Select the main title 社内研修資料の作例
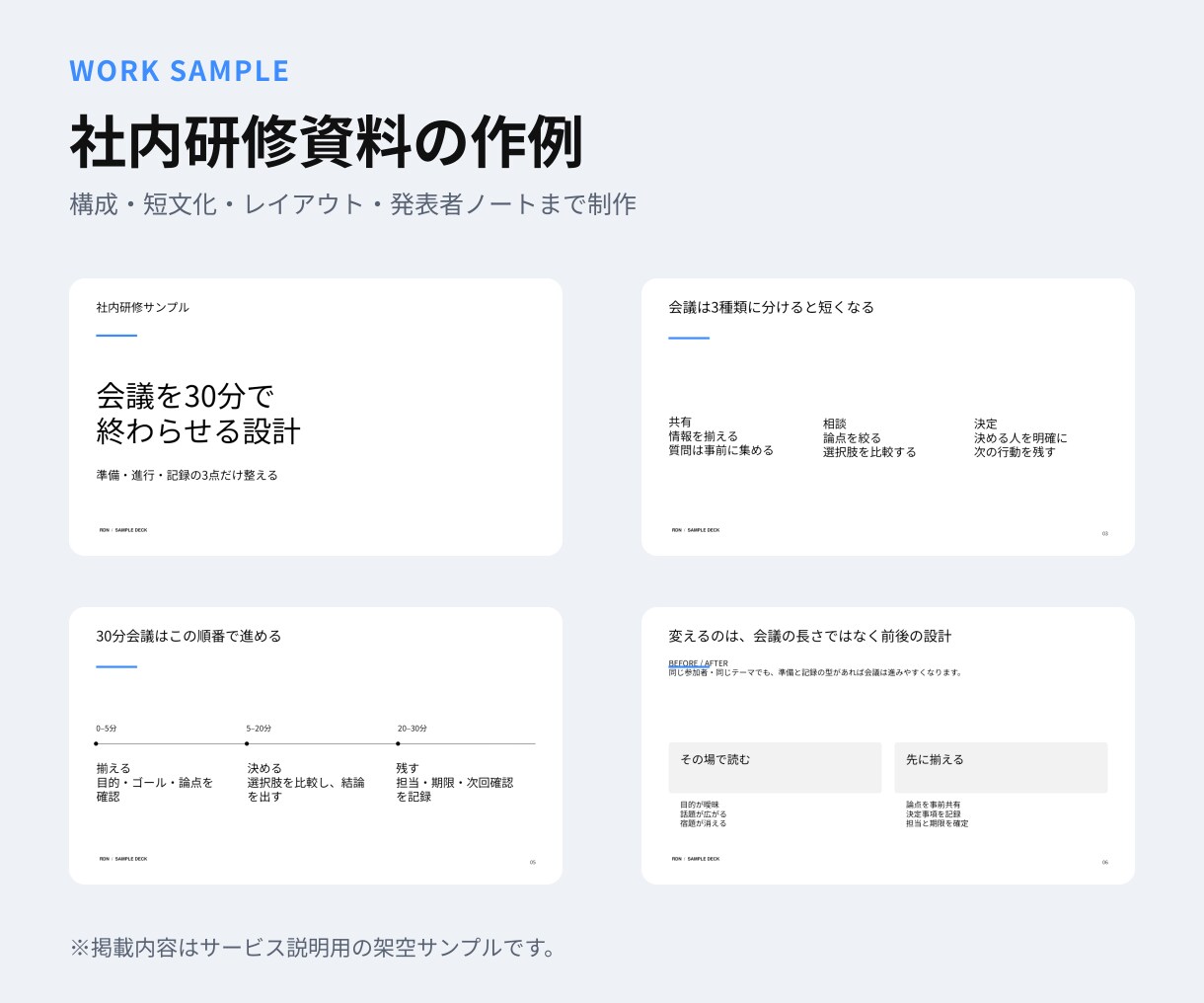Image resolution: width=1204 pixels, height=1003 pixels. (x=327, y=141)
